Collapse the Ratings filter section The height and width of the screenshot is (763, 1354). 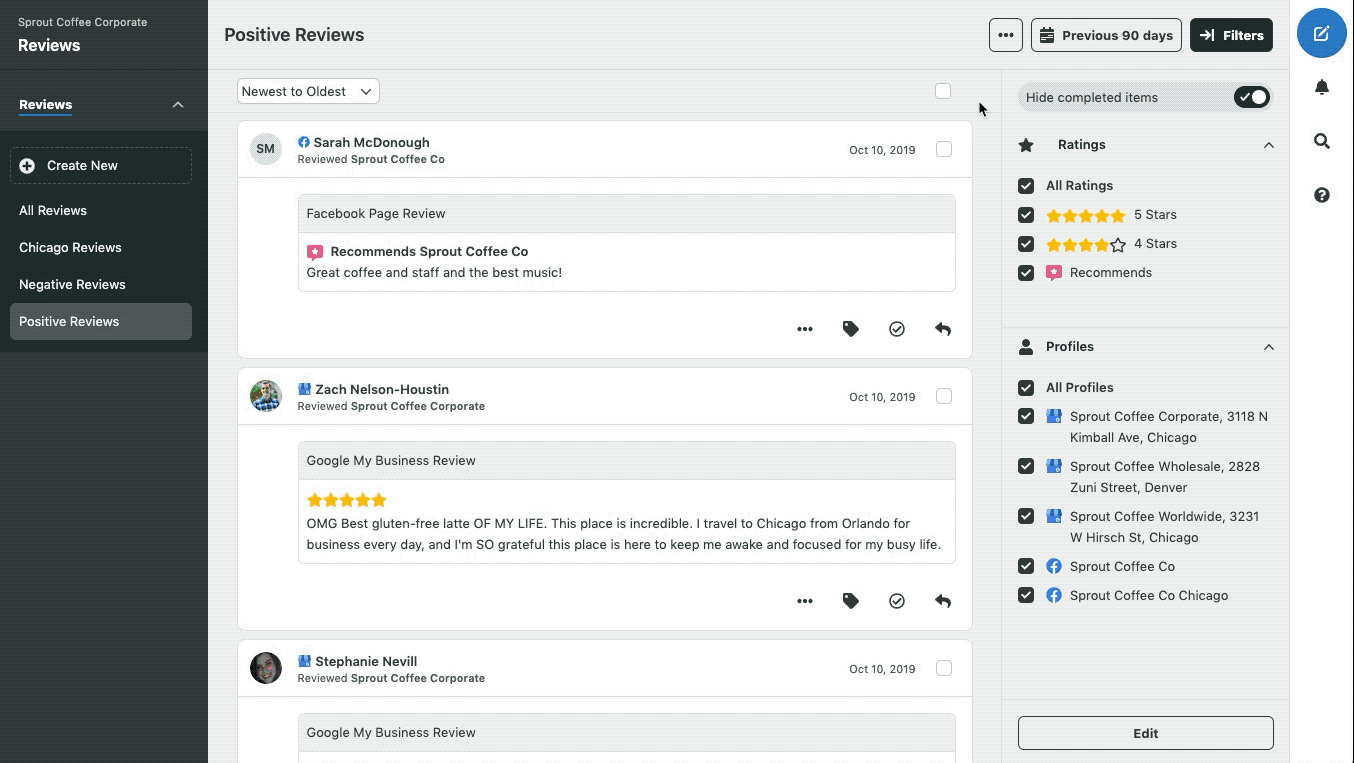(1268, 145)
